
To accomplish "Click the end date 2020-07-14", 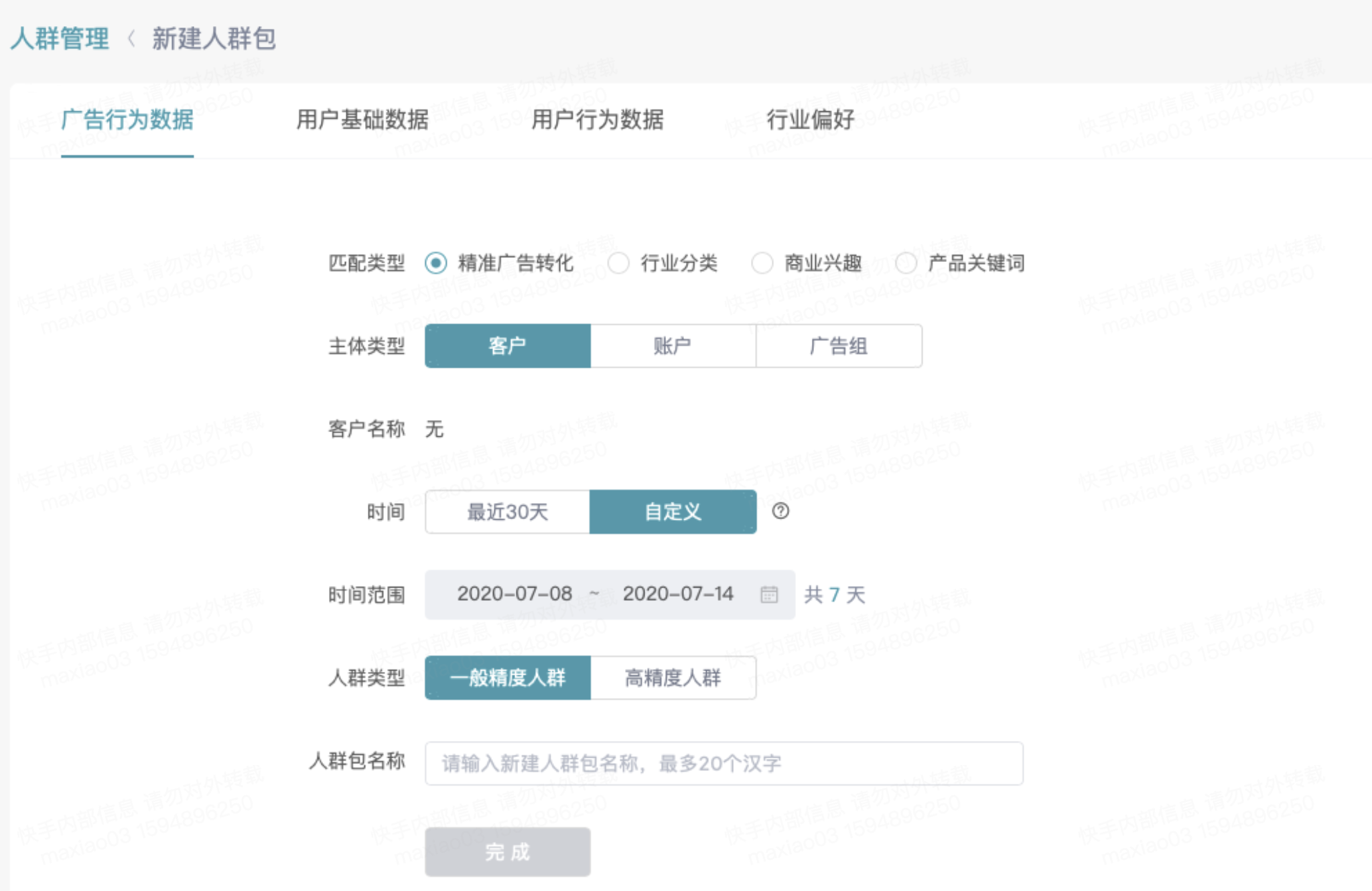I will coord(678,594).
